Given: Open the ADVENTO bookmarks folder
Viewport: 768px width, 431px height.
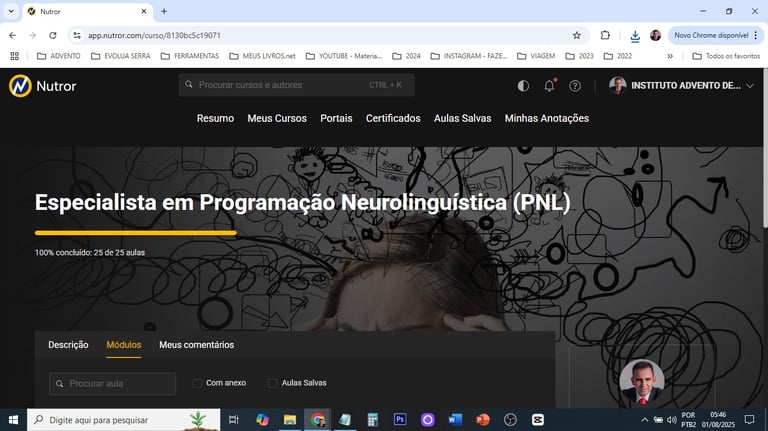Looking at the screenshot, I should pos(59,56).
